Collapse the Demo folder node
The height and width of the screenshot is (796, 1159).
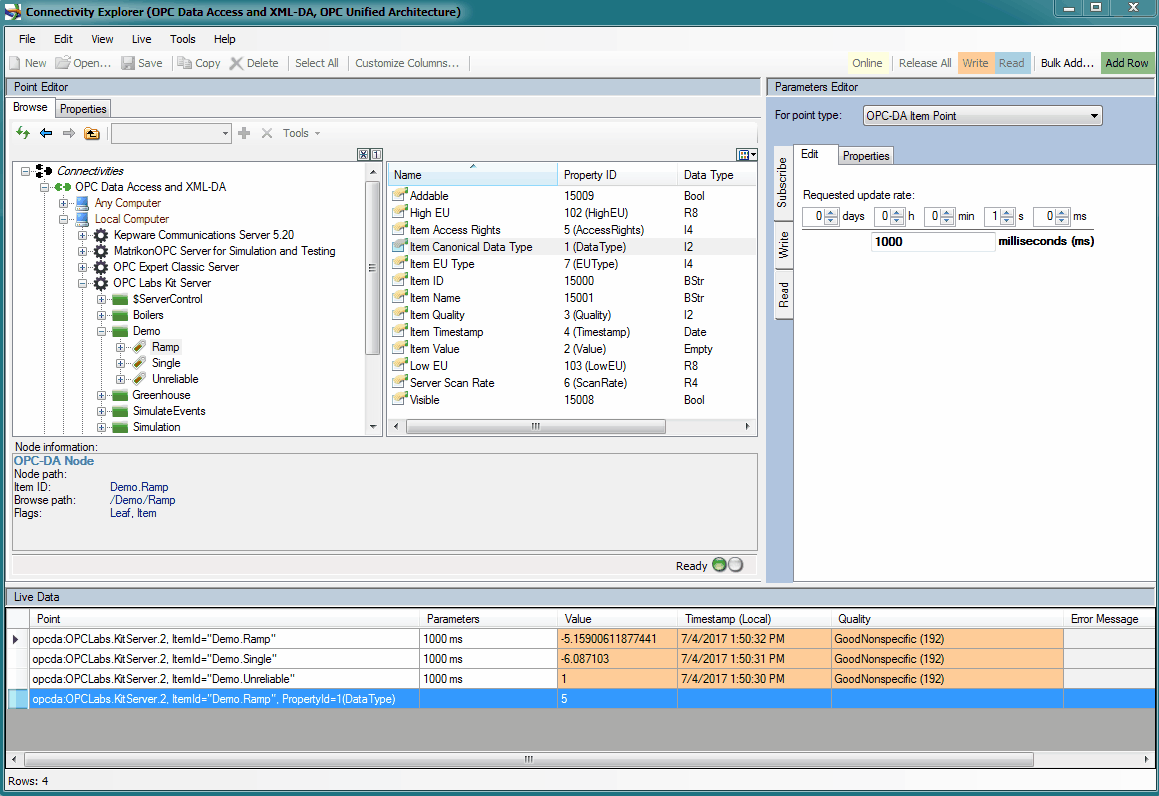pyautogui.click(x=102, y=331)
